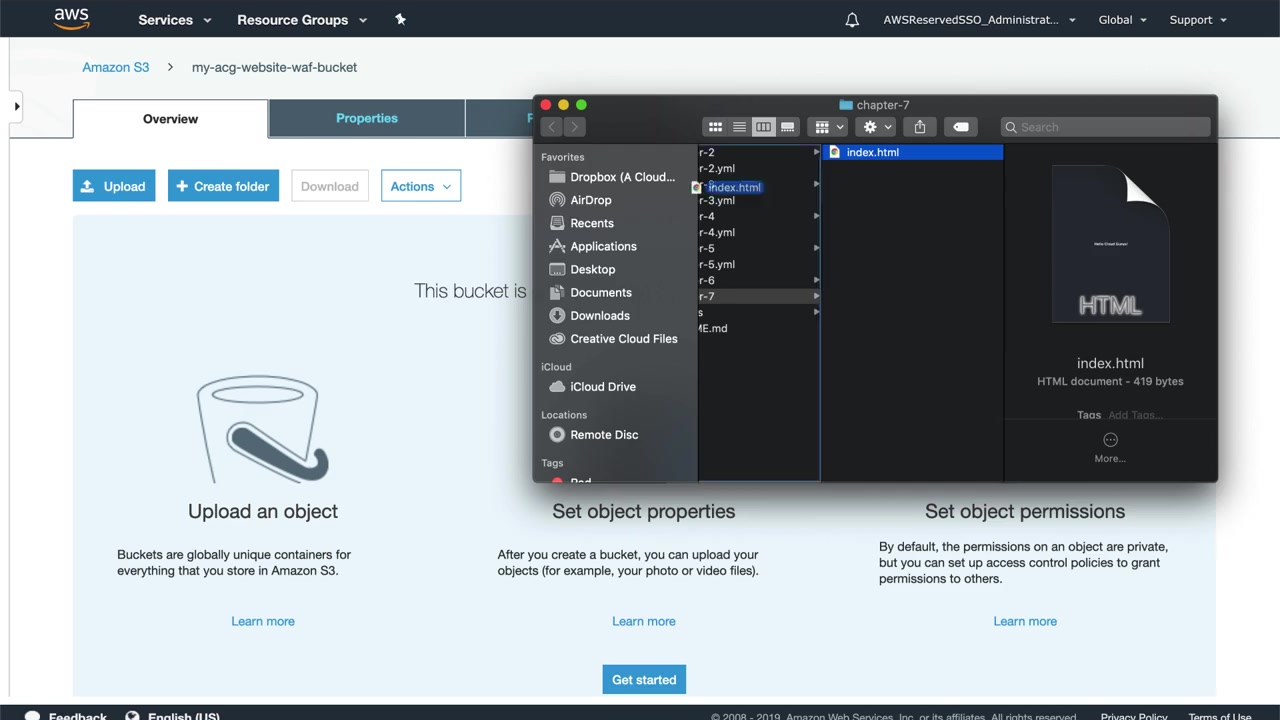This screenshot has width=1280, height=720.
Task: Select index.html in the chapter-7 column
Action: click(912, 152)
